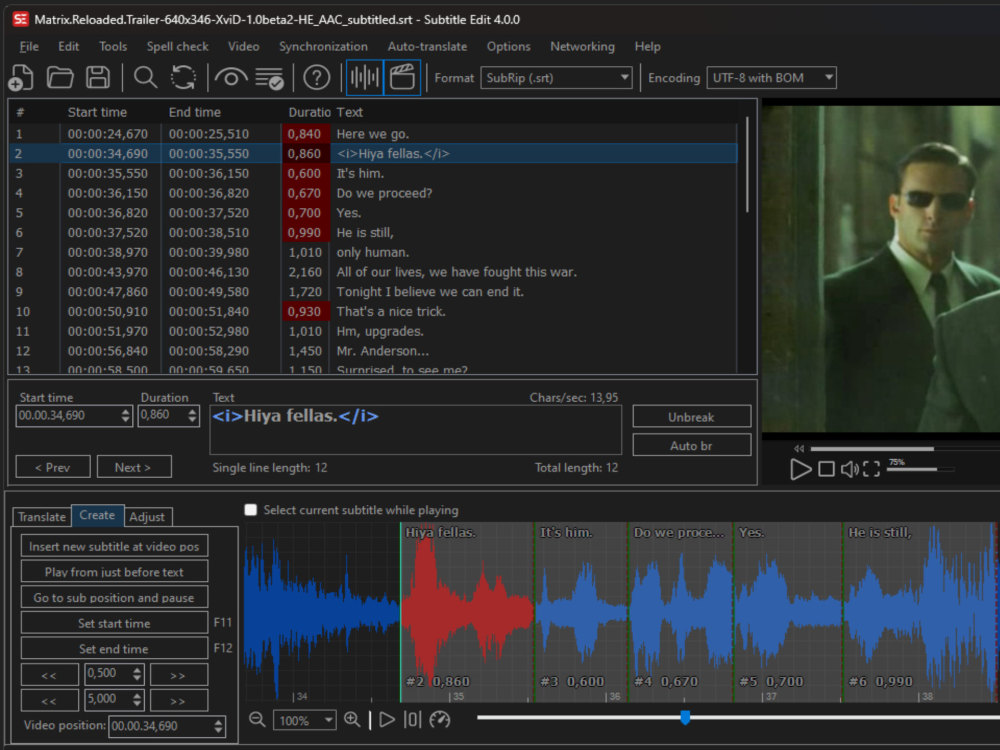1000x750 pixels.
Task: Open the Tools menu
Action: click(x=113, y=47)
